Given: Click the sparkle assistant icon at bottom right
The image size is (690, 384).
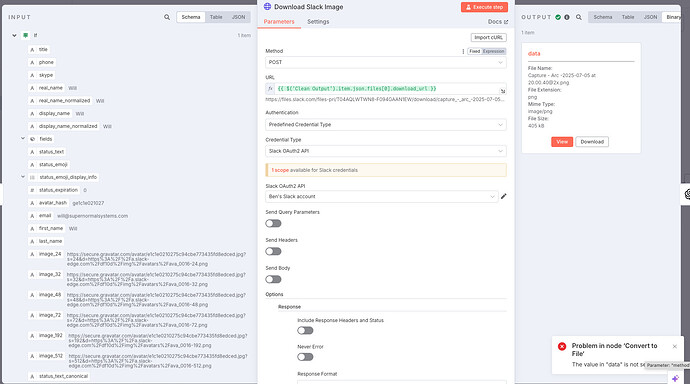Looking at the screenshot, I should pos(675,378).
